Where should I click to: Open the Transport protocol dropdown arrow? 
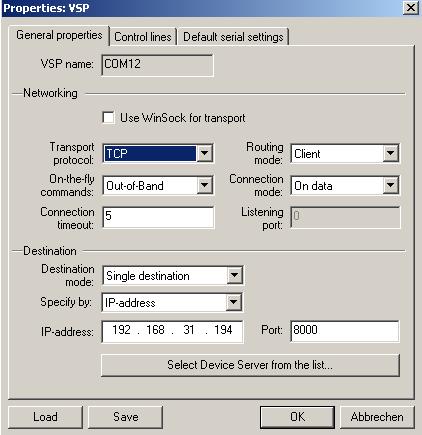point(205,153)
